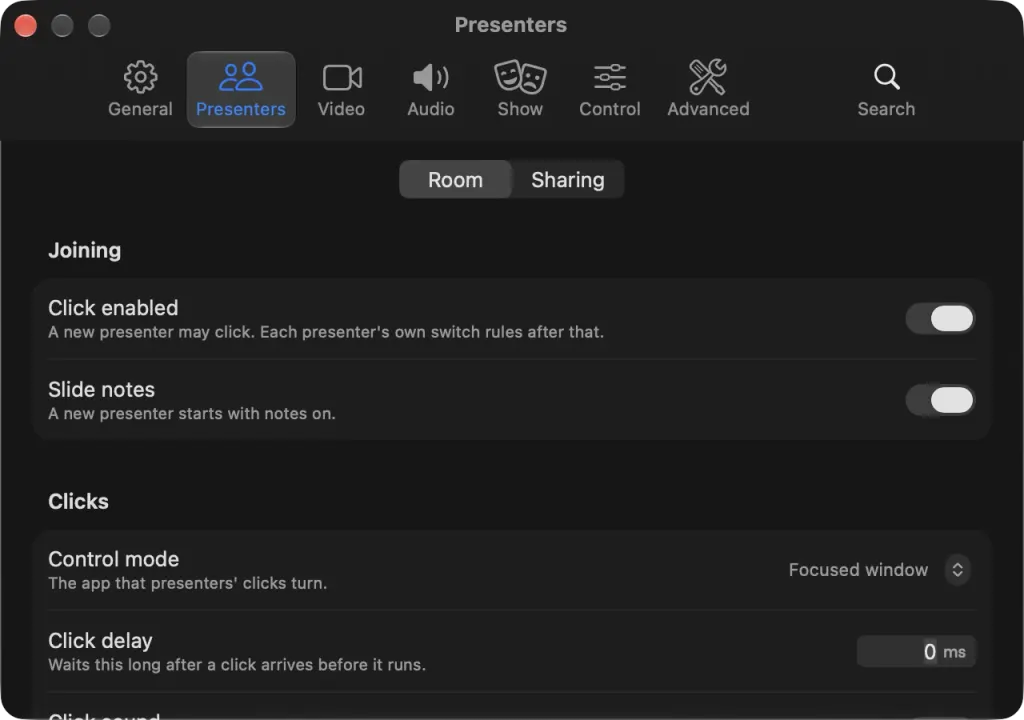Open the Video camera settings pane
Image resolution: width=1024 pixels, height=720 pixels.
[x=342, y=90]
